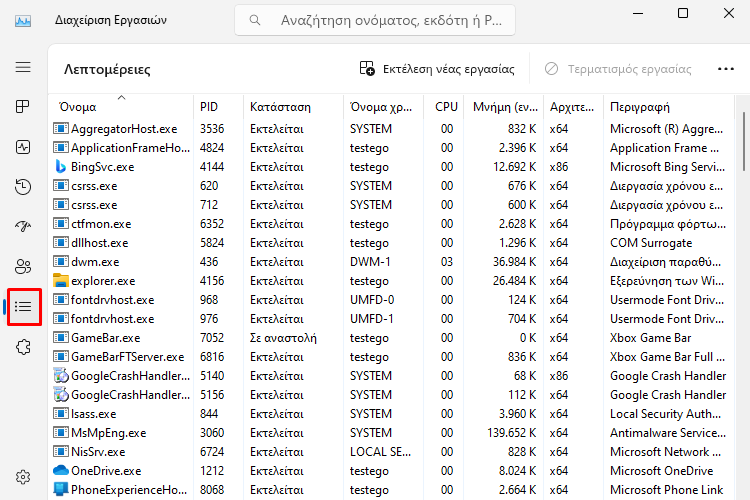
Task: Open the Processes page icon in sidebar
Action: pos(23,106)
